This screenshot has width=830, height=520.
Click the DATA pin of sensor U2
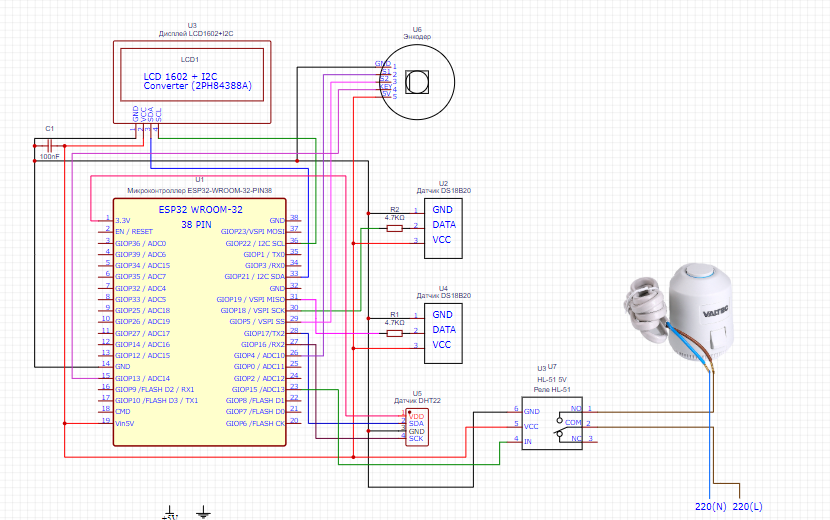(x=444, y=225)
